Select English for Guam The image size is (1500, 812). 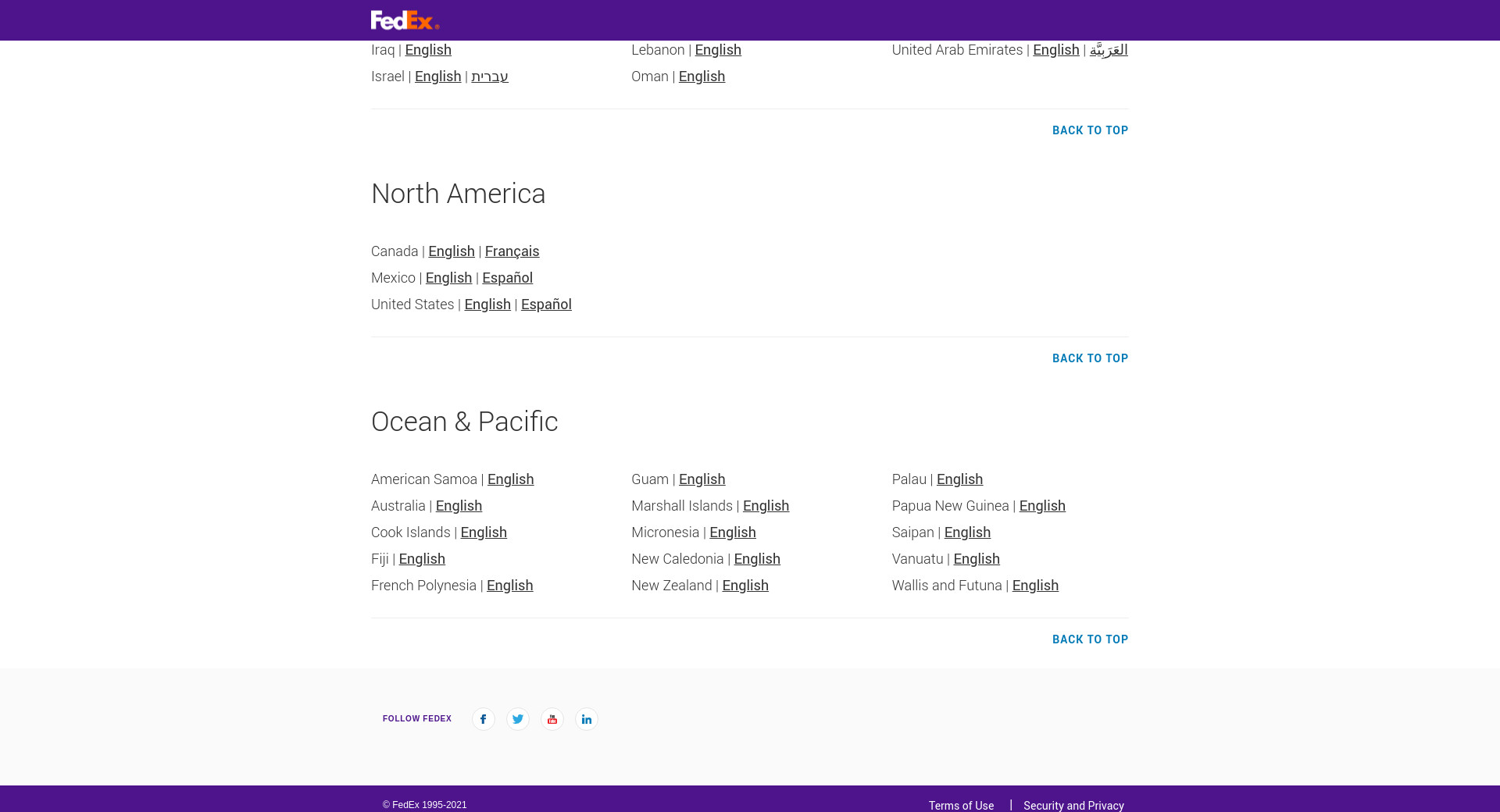click(702, 479)
